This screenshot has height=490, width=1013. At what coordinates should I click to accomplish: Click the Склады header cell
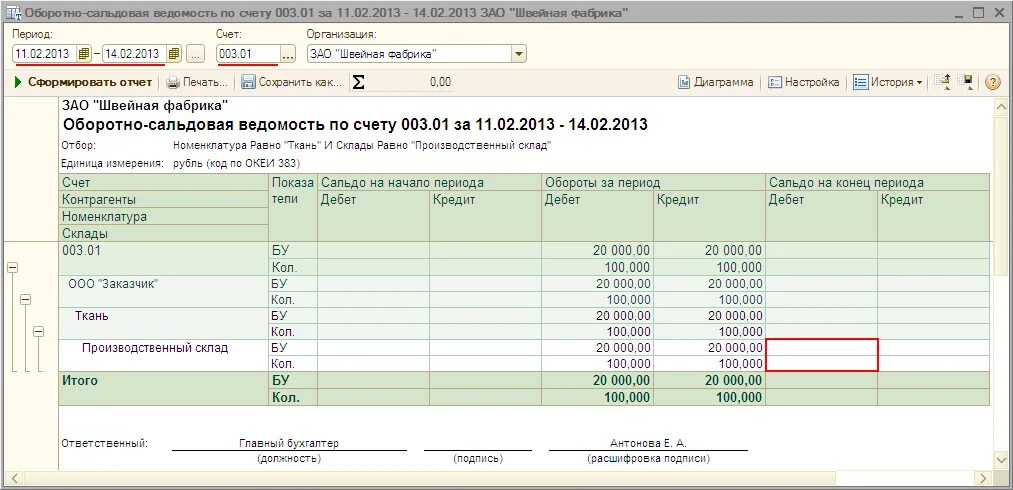coord(163,233)
